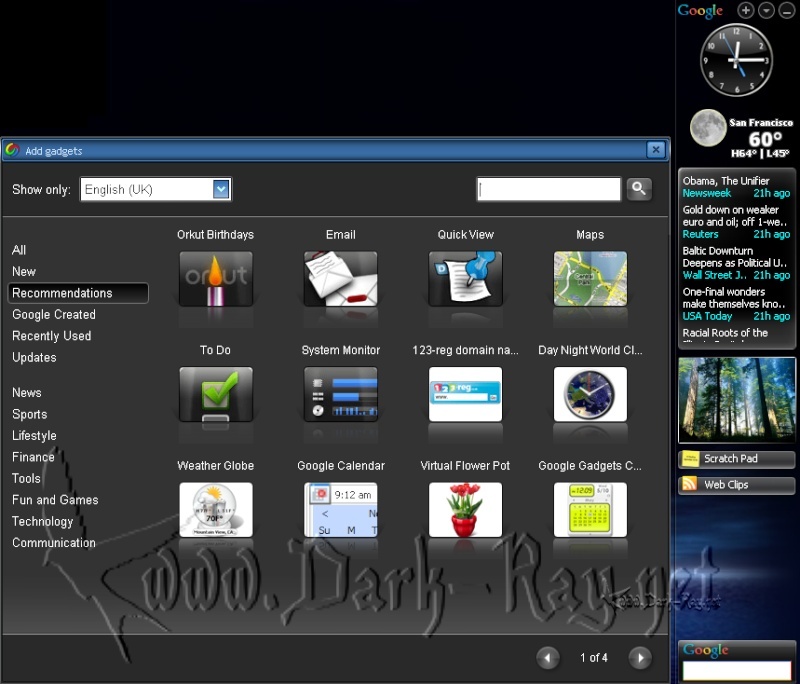Browse the Sports category
Image resolution: width=800 pixels, height=684 pixels.
click(x=30, y=414)
